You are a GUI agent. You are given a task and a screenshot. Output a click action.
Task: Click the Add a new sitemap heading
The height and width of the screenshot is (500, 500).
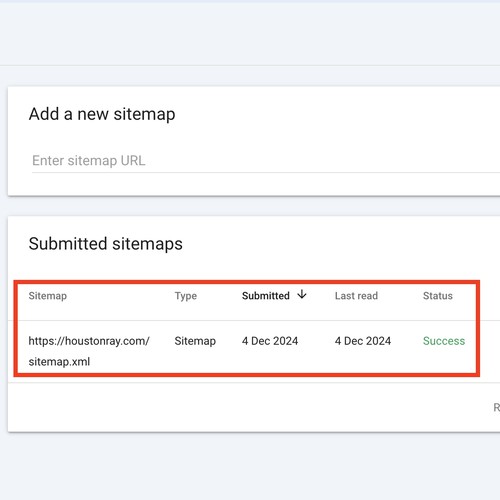(102, 114)
